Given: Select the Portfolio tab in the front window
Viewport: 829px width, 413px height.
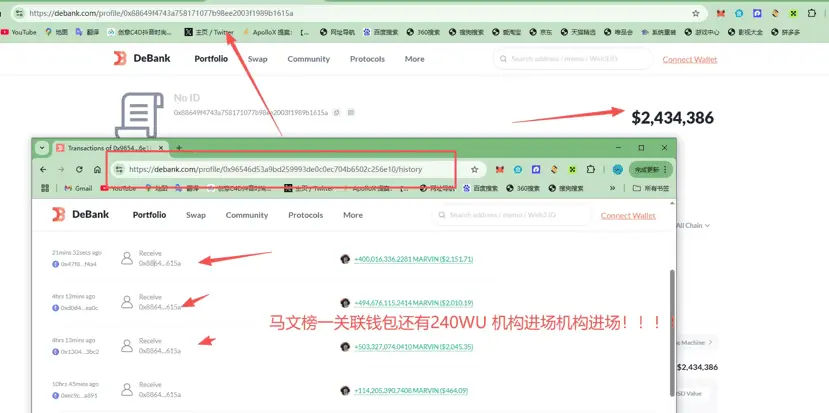Looking at the screenshot, I should click(149, 215).
